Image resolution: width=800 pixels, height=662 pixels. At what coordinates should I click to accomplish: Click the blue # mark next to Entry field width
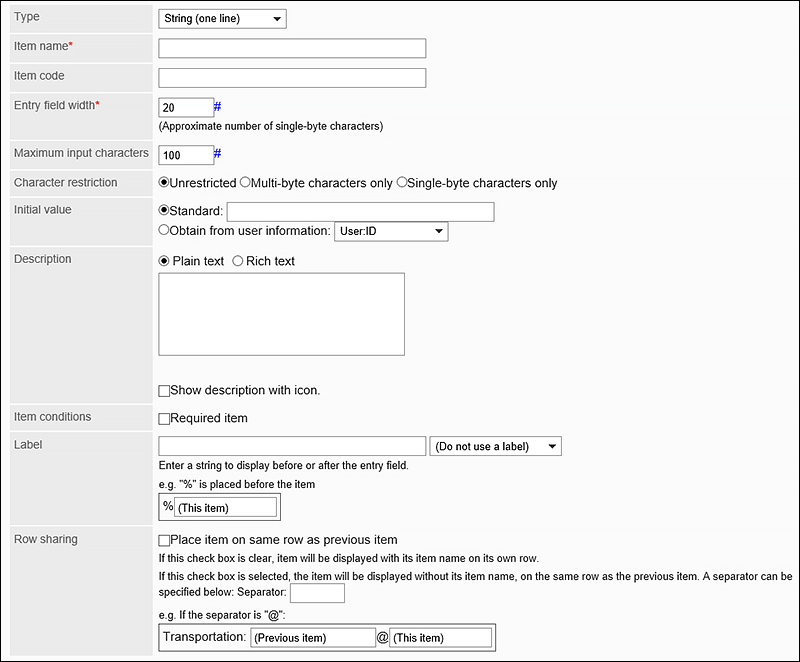(x=217, y=107)
